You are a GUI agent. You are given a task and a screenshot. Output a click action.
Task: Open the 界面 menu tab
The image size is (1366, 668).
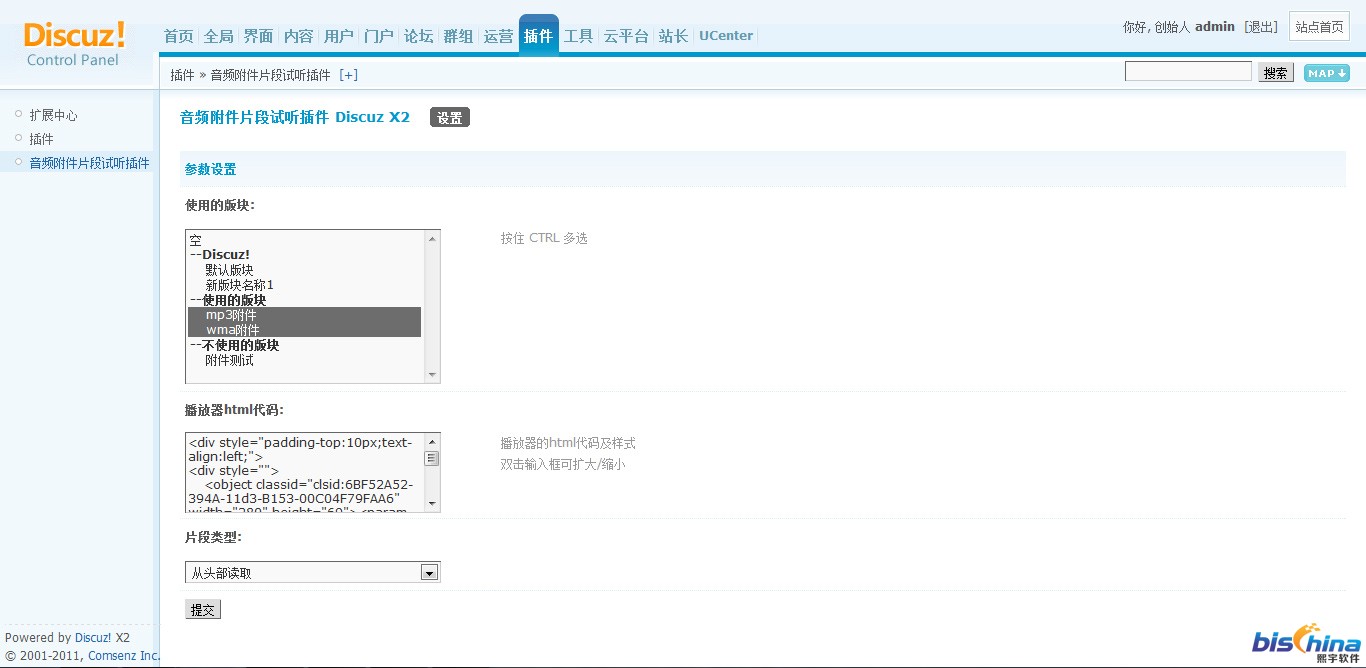(x=258, y=36)
